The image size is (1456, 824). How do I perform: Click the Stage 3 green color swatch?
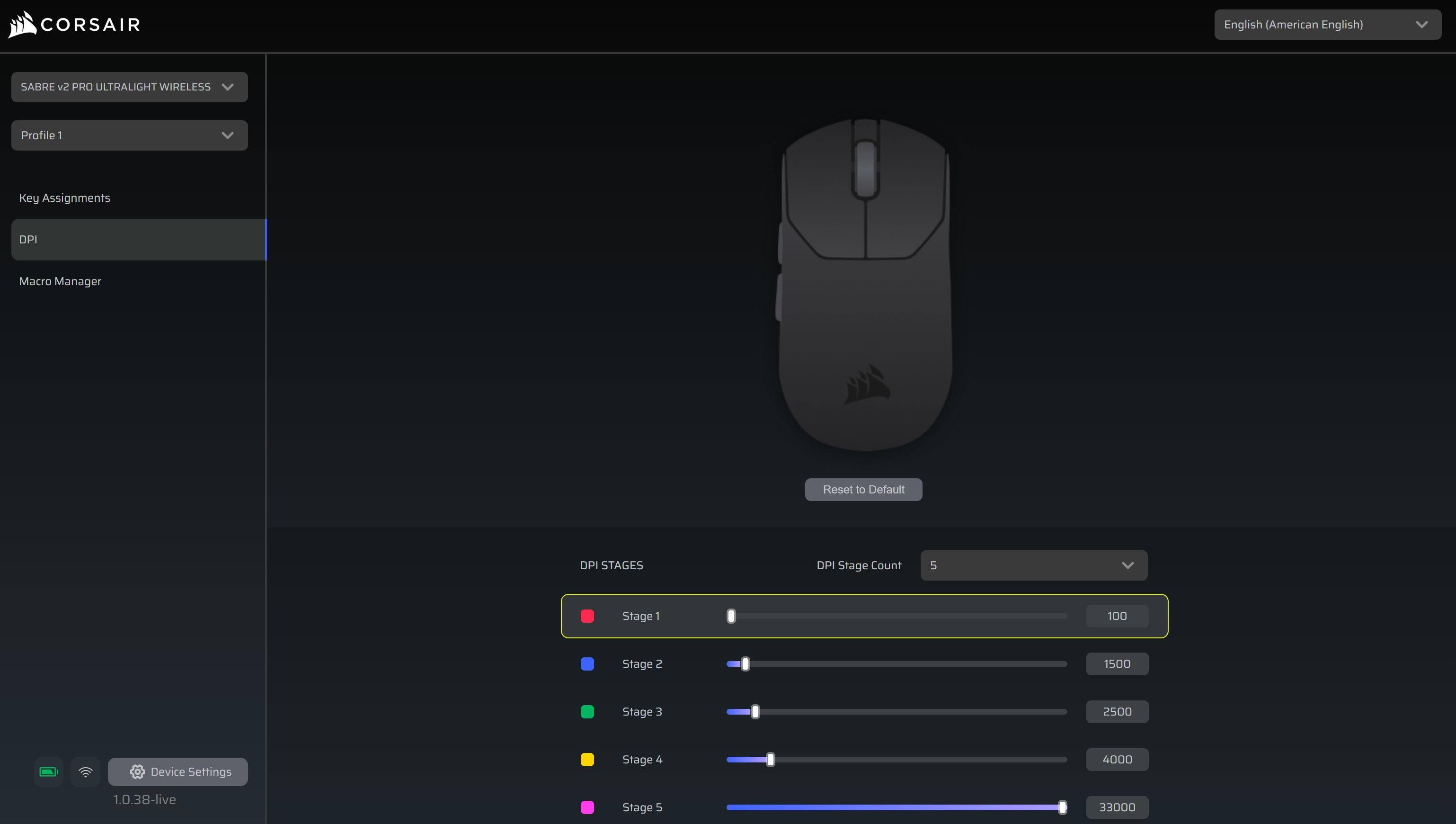click(x=587, y=711)
